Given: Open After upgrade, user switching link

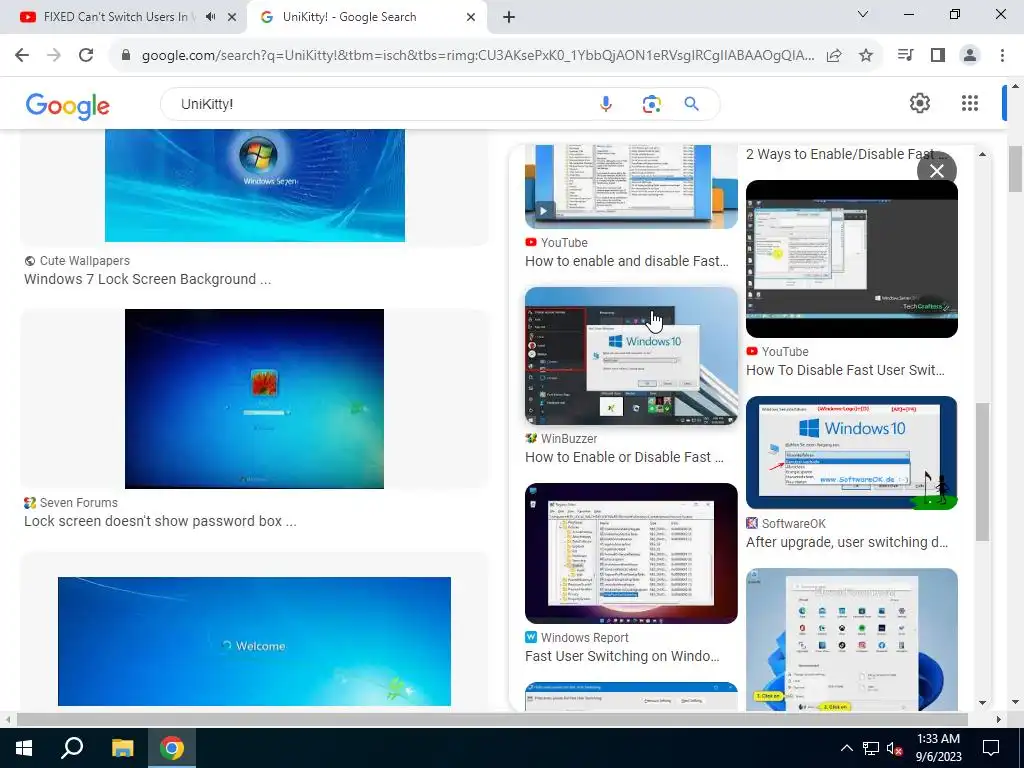Looking at the screenshot, I should point(847,542).
